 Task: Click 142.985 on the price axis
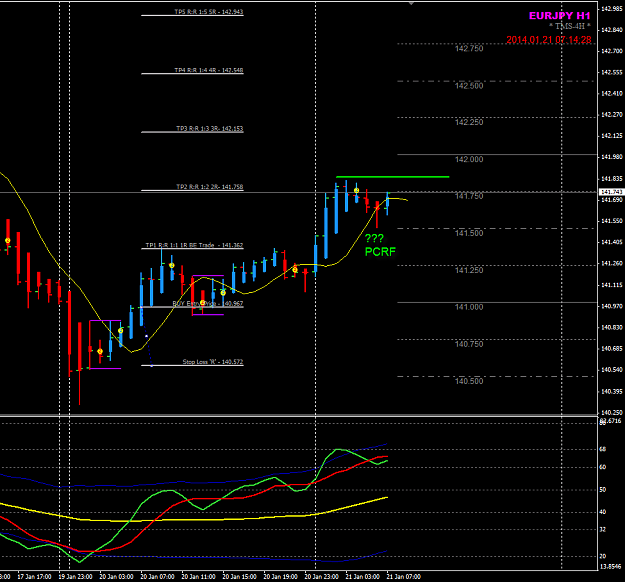612,8
